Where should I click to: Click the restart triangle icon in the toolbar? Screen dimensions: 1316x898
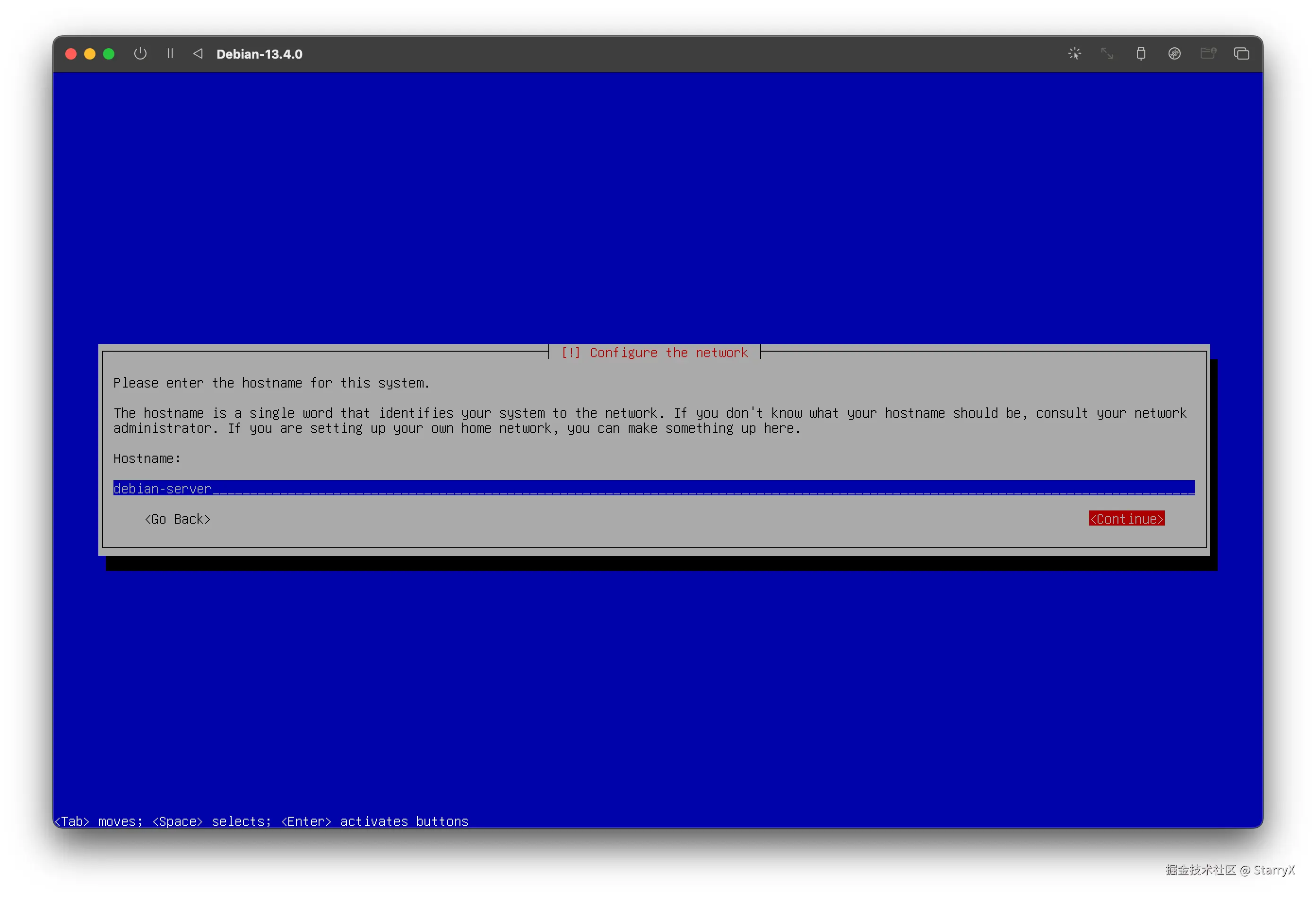click(198, 54)
